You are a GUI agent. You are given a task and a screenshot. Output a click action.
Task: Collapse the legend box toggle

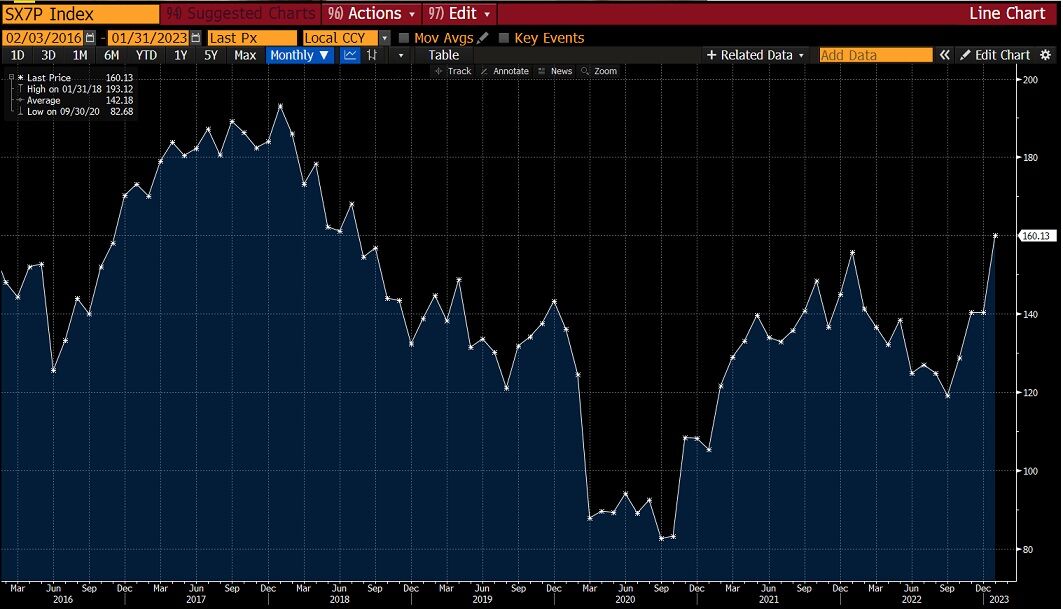[12, 77]
